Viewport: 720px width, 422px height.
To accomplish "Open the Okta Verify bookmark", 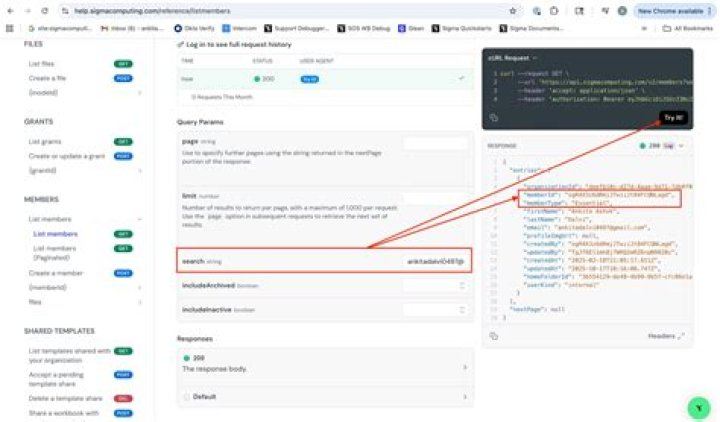I will (x=194, y=28).
